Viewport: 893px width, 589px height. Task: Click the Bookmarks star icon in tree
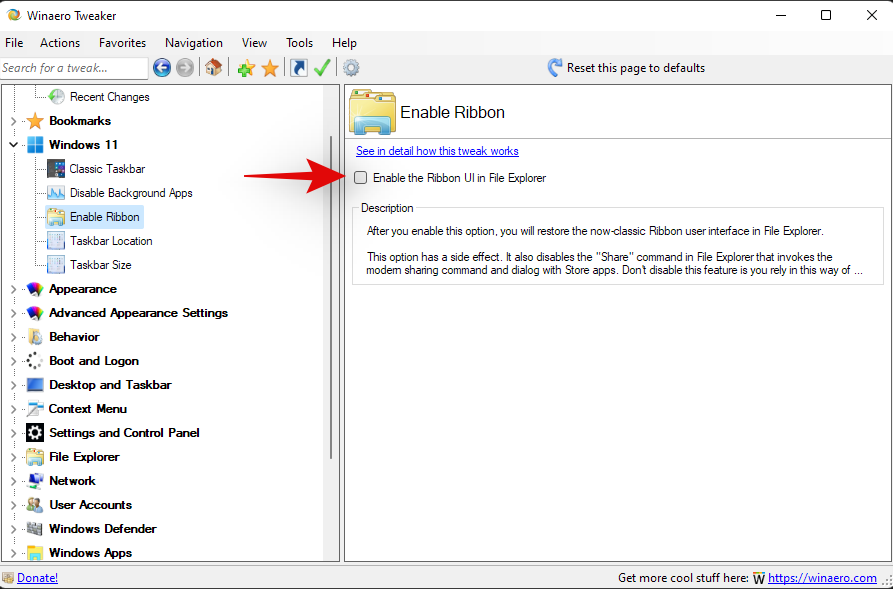(35, 121)
